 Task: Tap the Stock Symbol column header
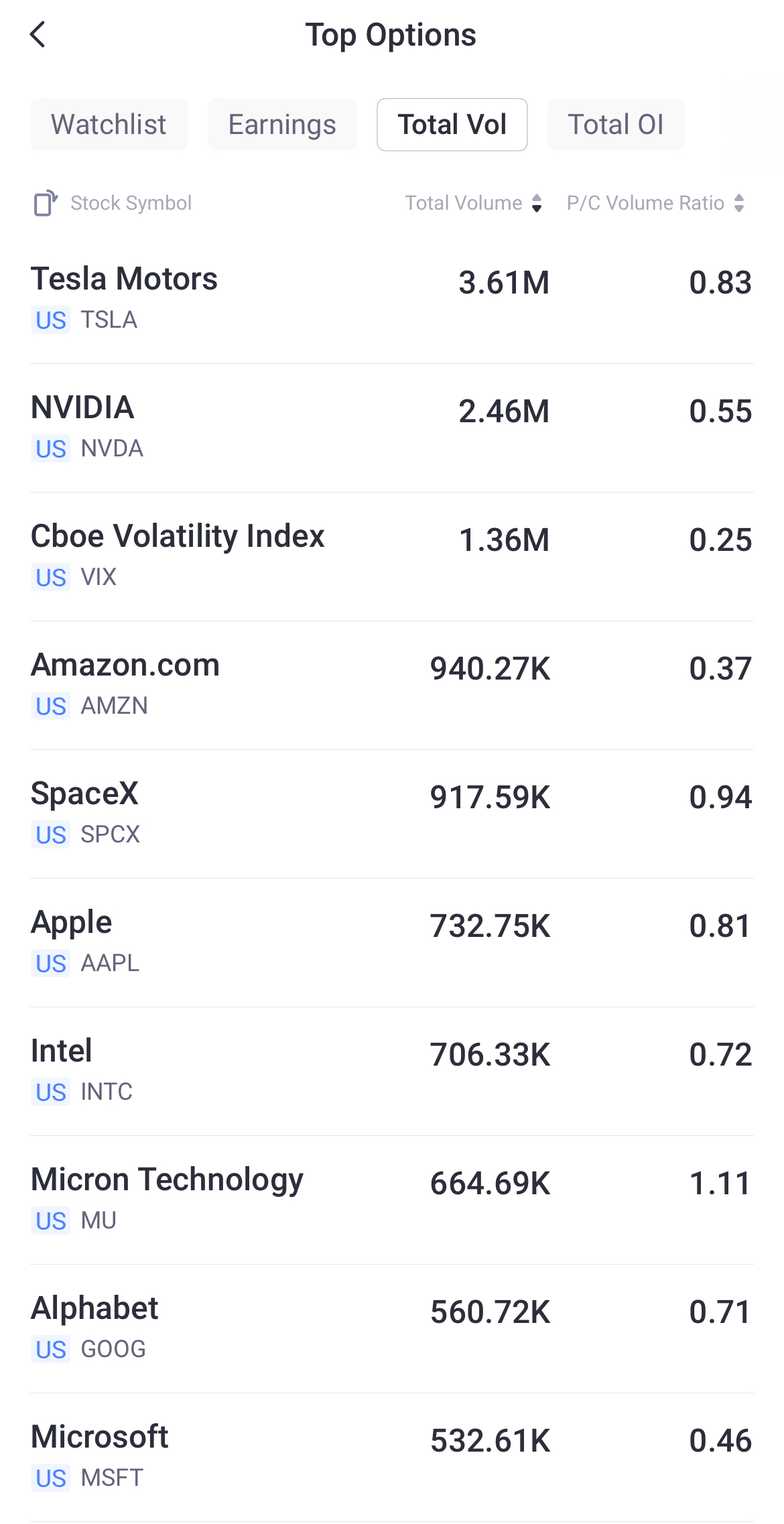click(x=131, y=203)
